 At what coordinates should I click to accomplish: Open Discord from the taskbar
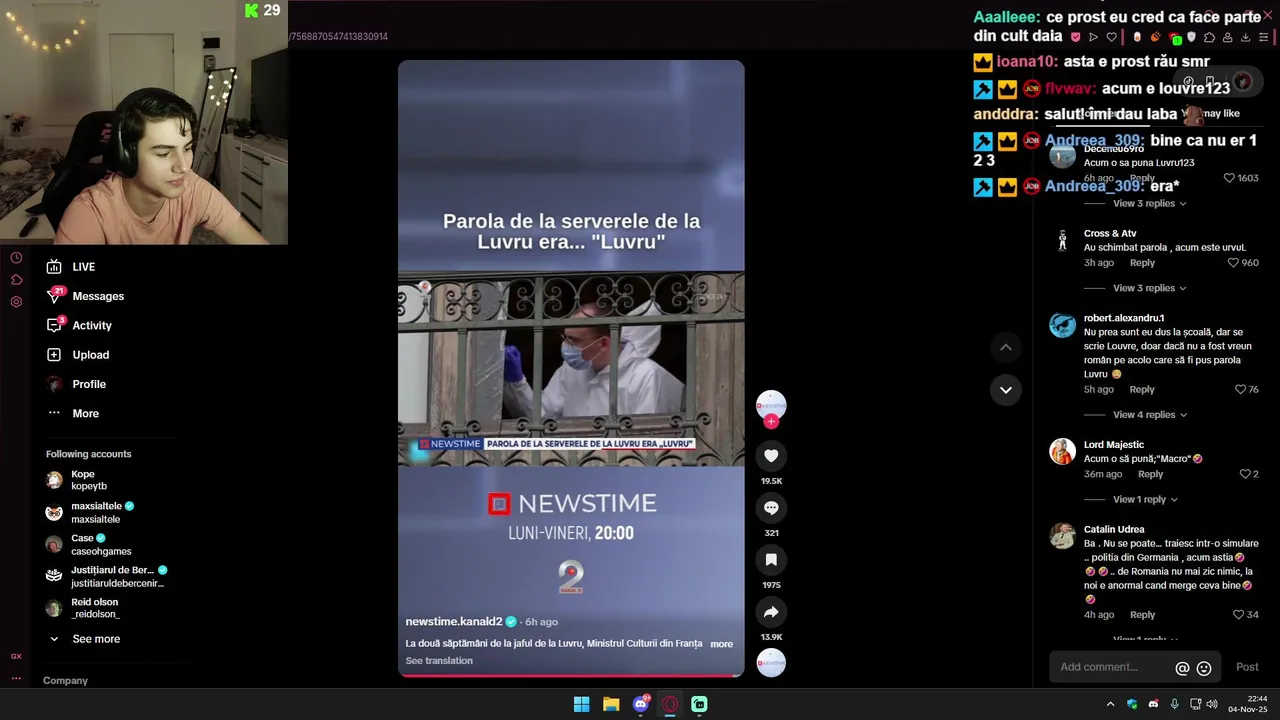(x=641, y=704)
